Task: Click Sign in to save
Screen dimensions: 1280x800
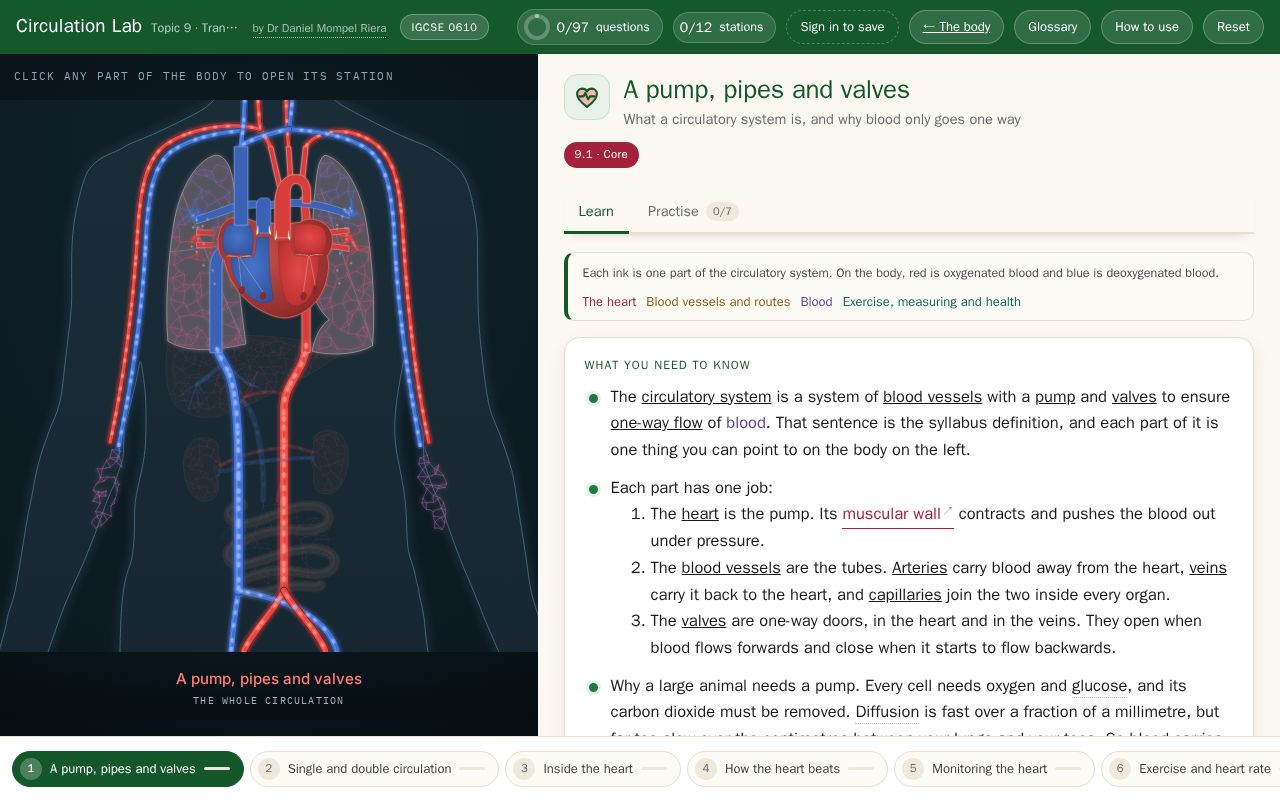Action: pos(842,27)
